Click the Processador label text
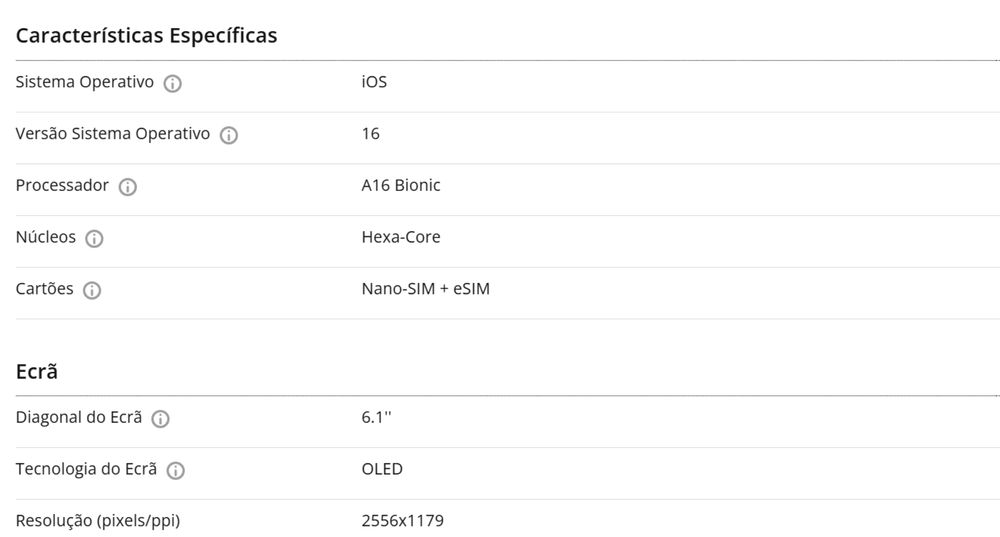The height and width of the screenshot is (537, 1000). [x=62, y=185]
